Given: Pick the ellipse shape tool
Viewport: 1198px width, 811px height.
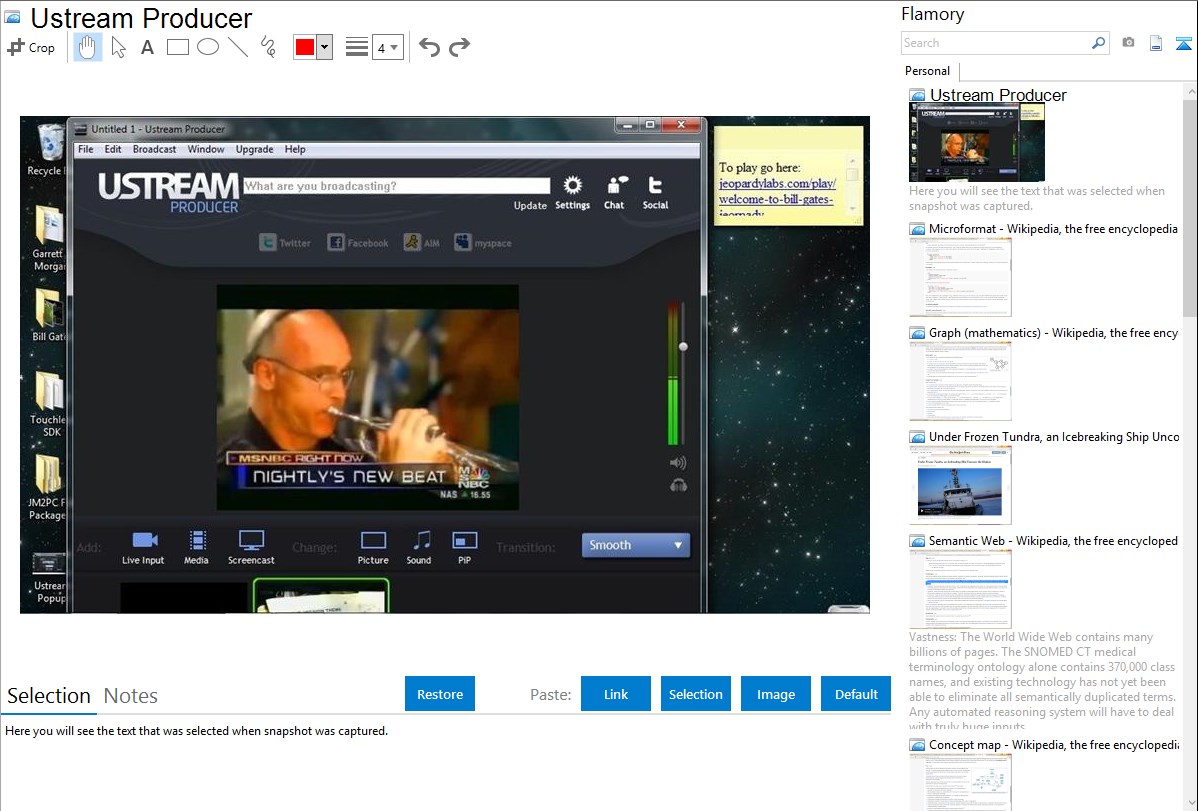Looking at the screenshot, I should (208, 47).
